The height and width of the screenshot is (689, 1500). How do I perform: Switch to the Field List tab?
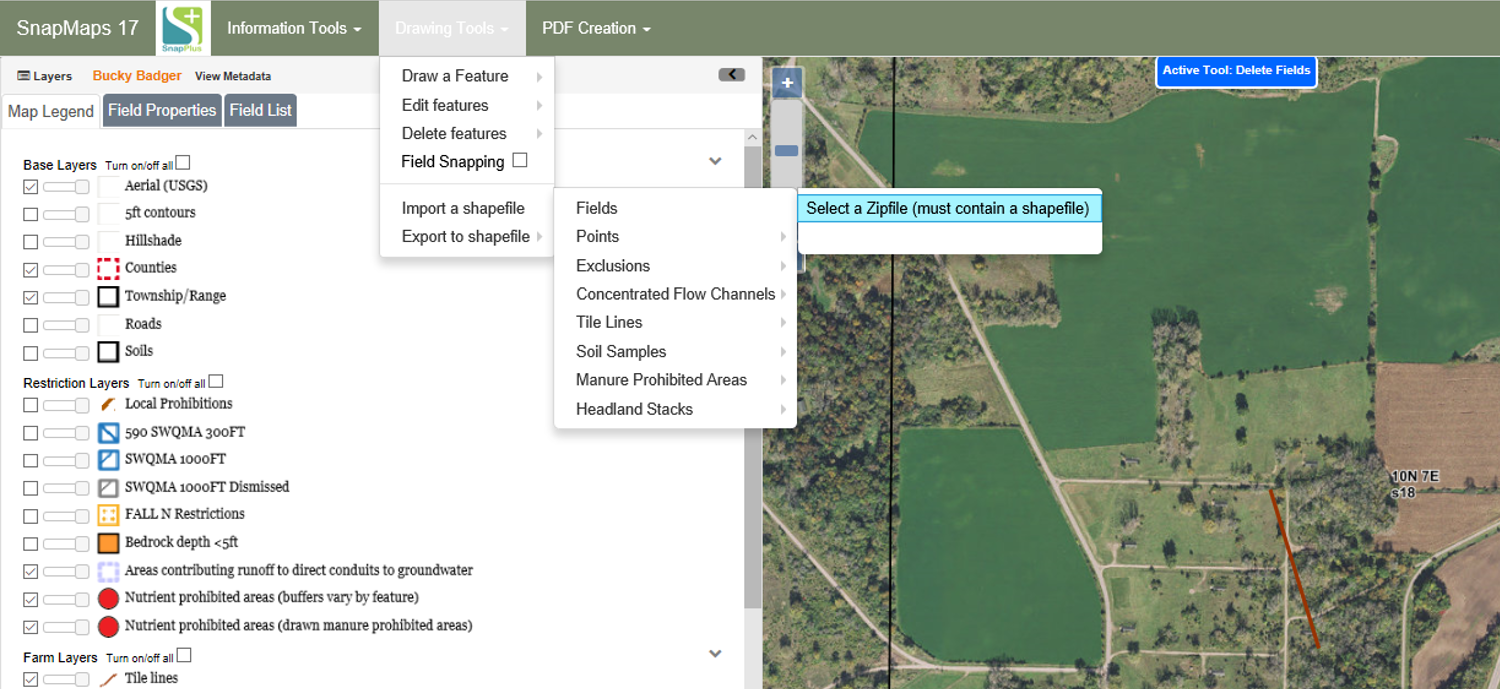coord(260,110)
